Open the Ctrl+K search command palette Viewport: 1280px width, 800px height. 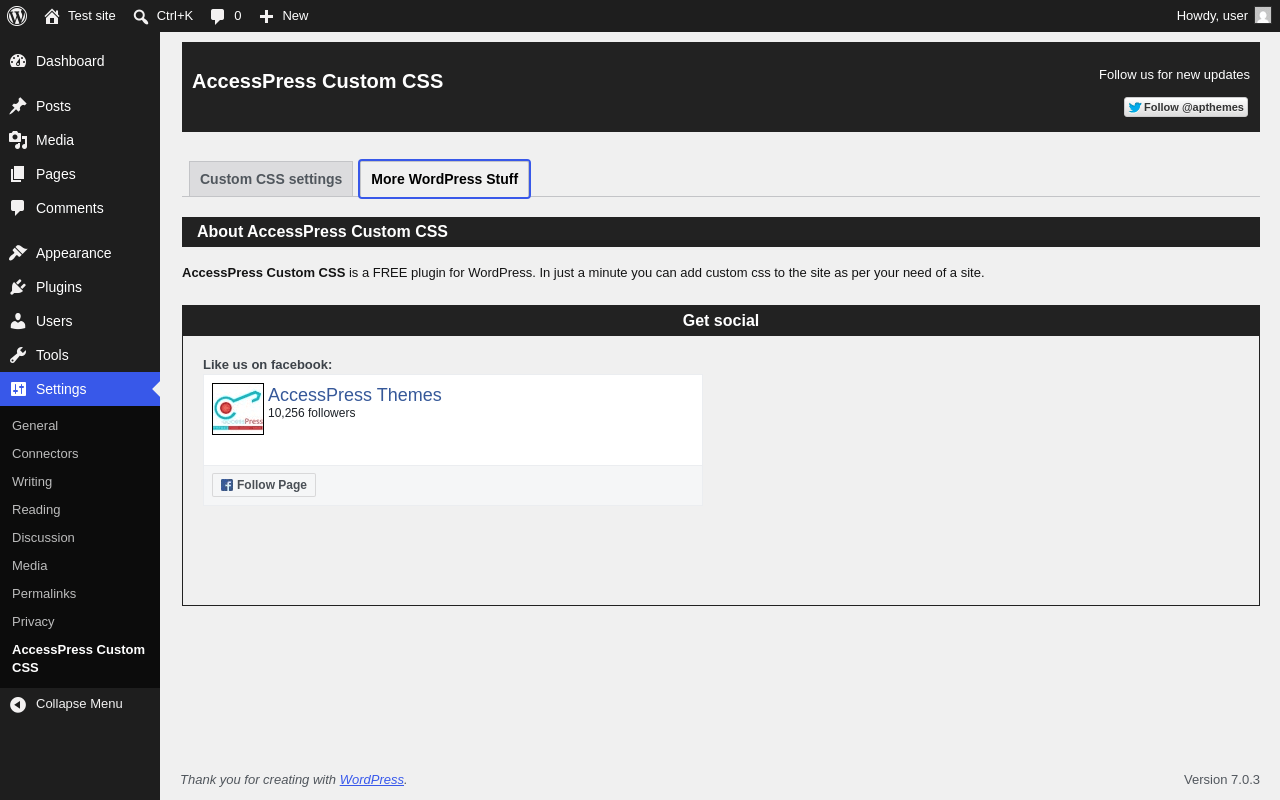tap(163, 16)
